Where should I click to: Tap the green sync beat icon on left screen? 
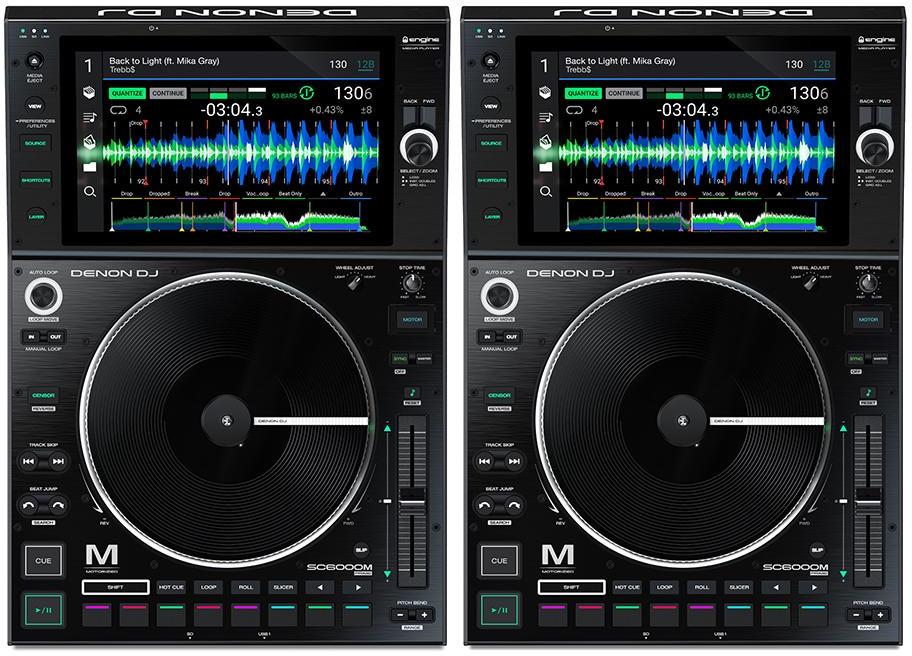pyautogui.click(x=307, y=93)
